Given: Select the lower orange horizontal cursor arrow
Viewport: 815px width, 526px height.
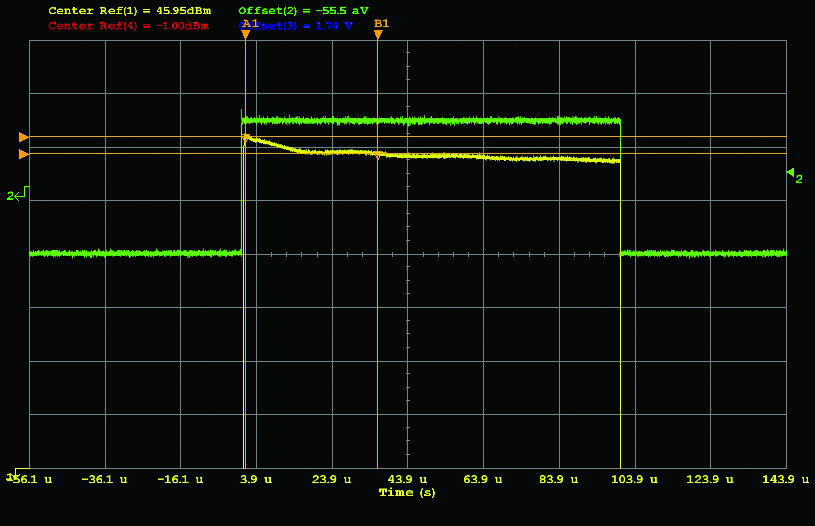Looking at the screenshot, I should click(x=24, y=154).
